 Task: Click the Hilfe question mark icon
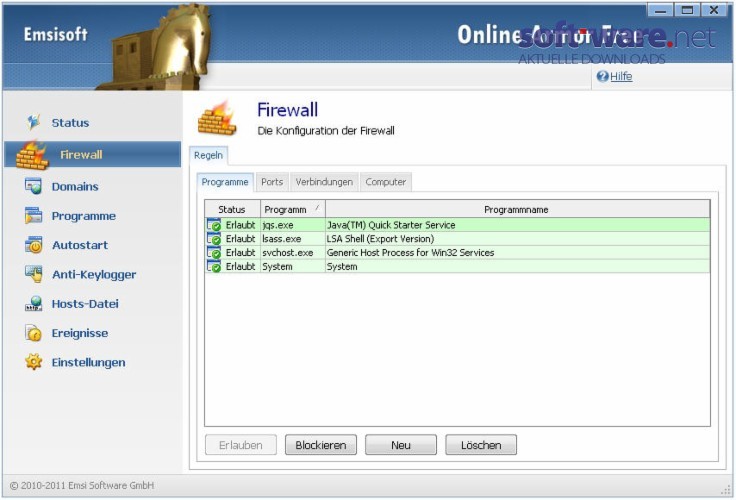pos(602,76)
